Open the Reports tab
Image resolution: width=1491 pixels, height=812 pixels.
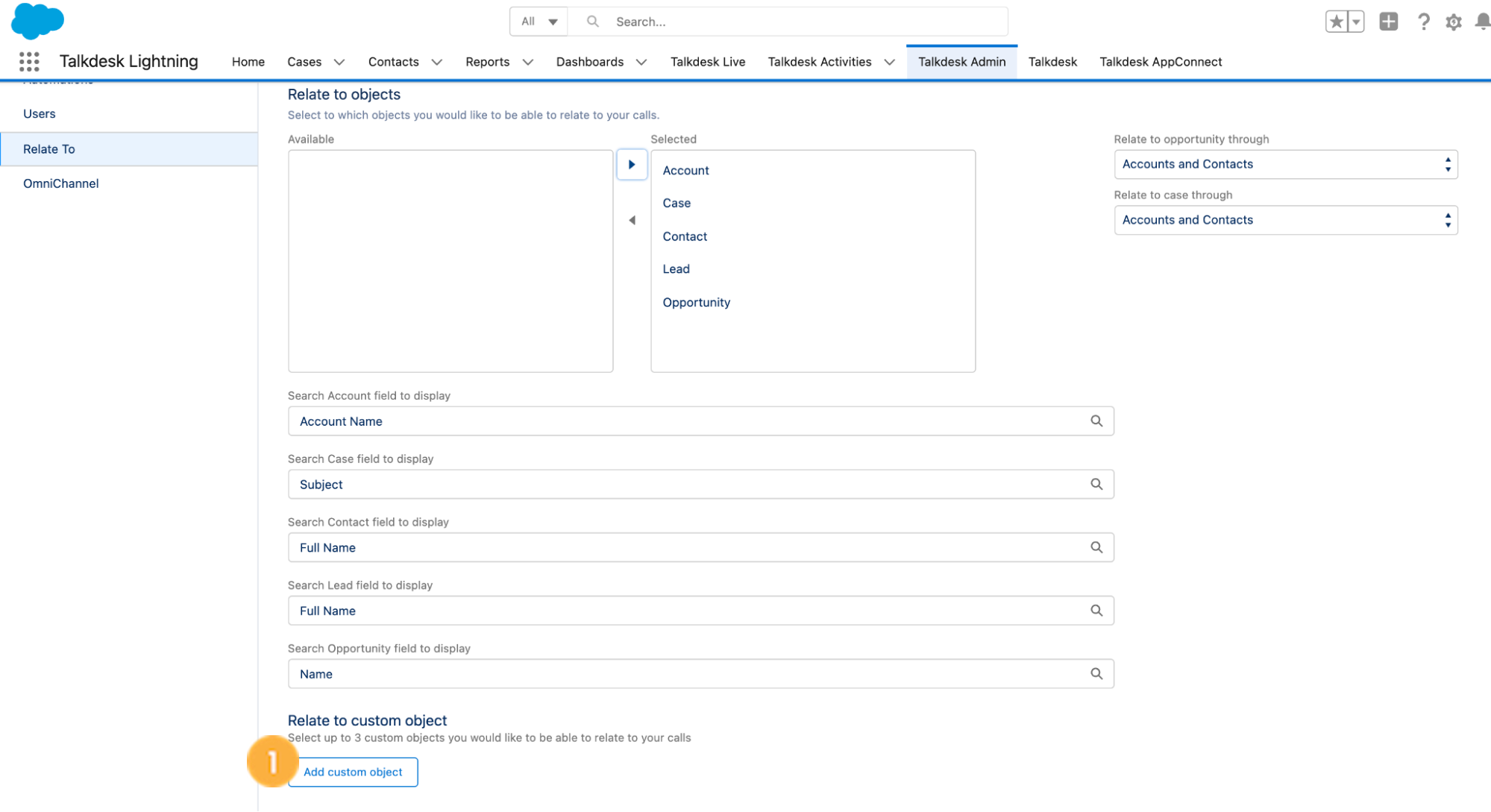(487, 62)
